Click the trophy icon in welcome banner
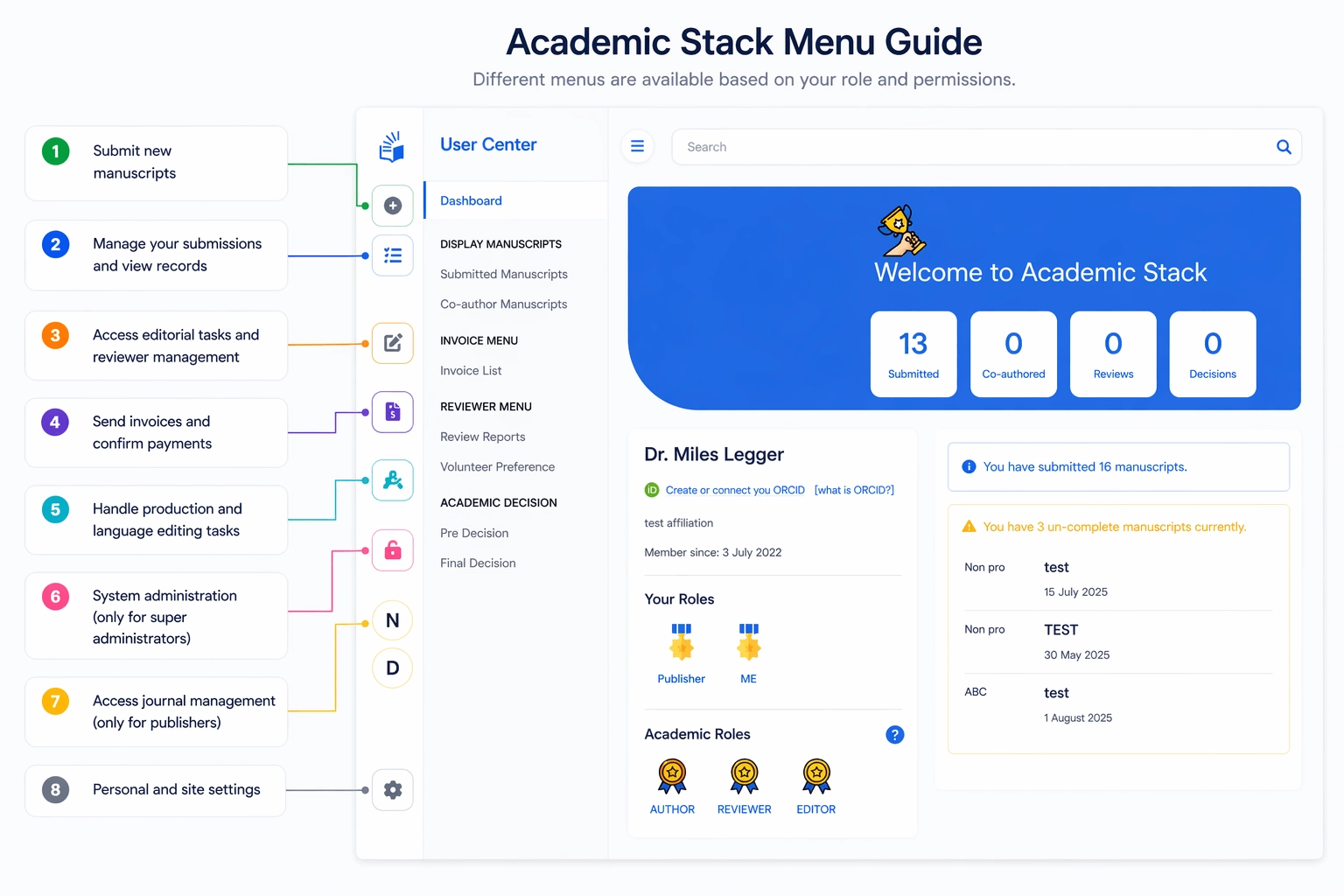 901,231
